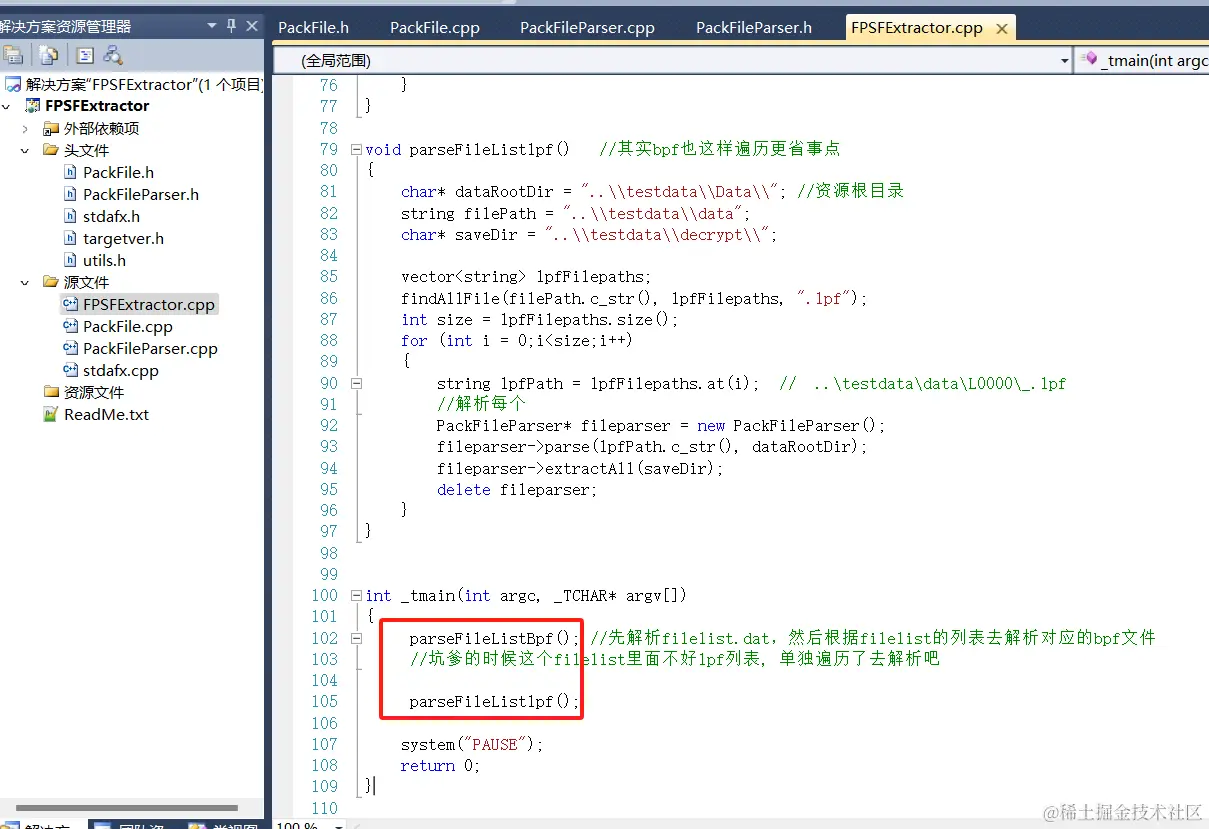The height and width of the screenshot is (829, 1209).
Task: Click 'void parseFileListlpf()' on line 79
Action: pos(467,150)
